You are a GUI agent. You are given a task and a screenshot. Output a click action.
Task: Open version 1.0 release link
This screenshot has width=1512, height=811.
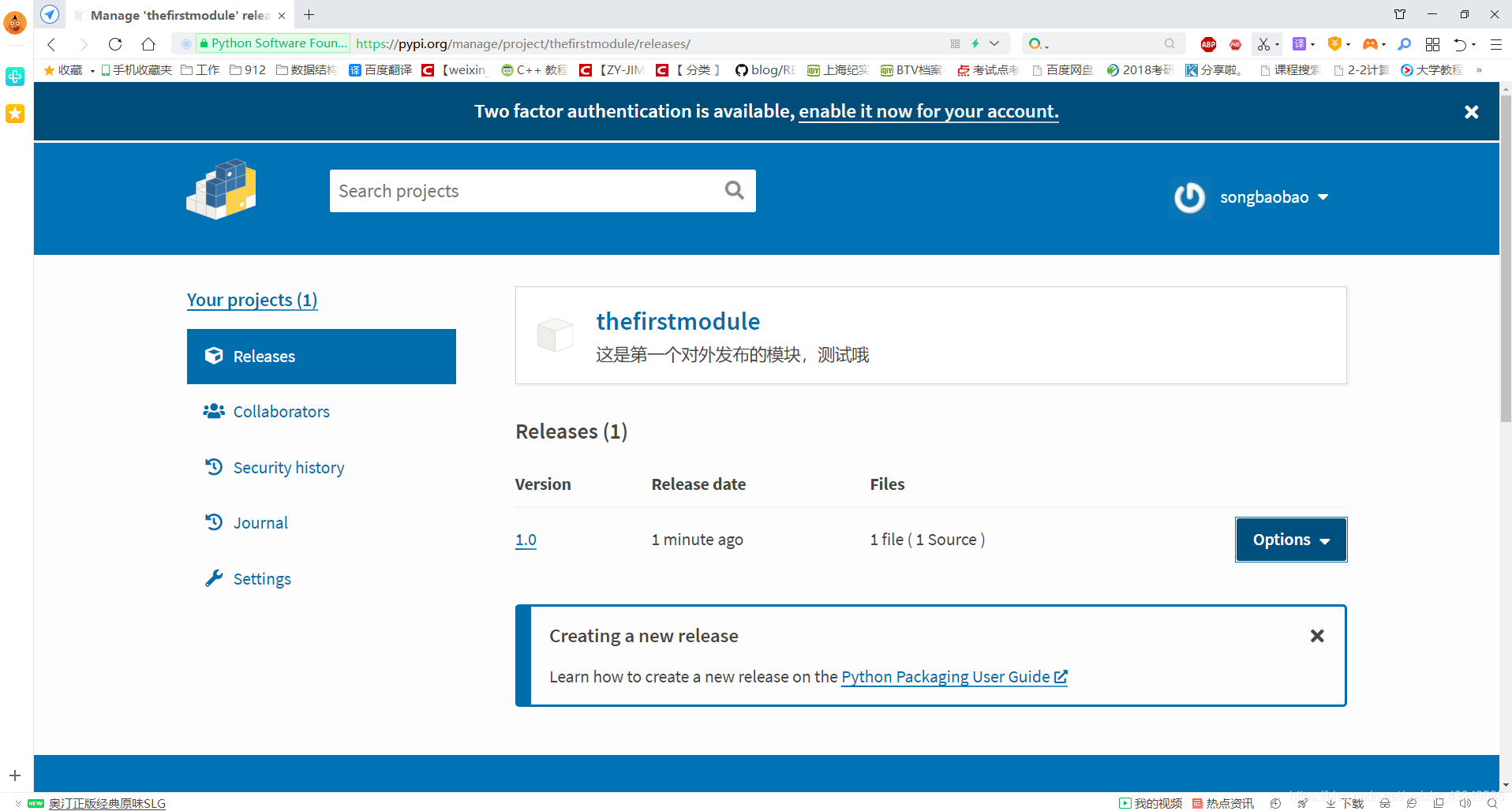tap(526, 540)
